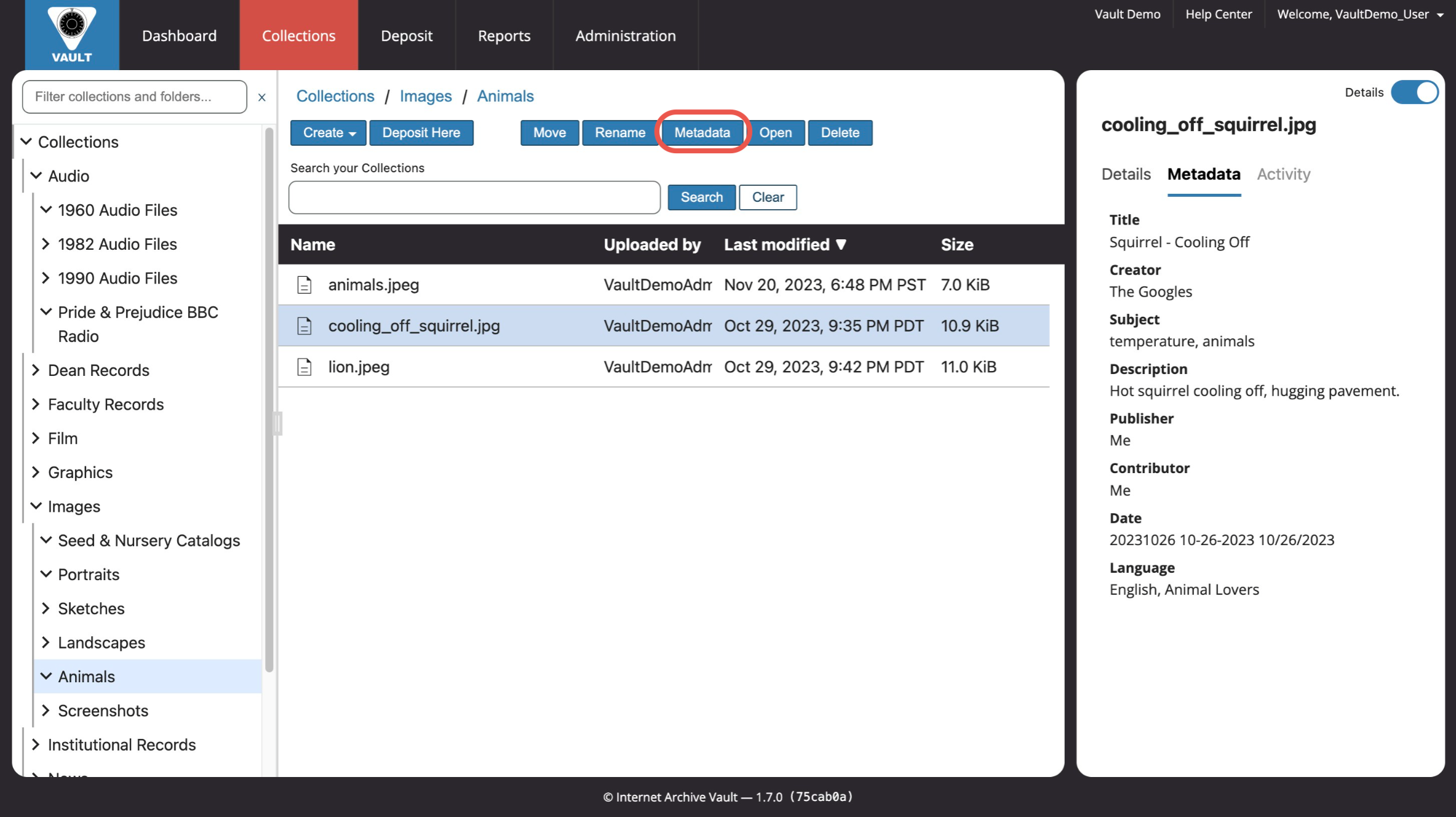Expand the Dean Records chevron
This screenshot has height=817, width=1456.
(36, 370)
